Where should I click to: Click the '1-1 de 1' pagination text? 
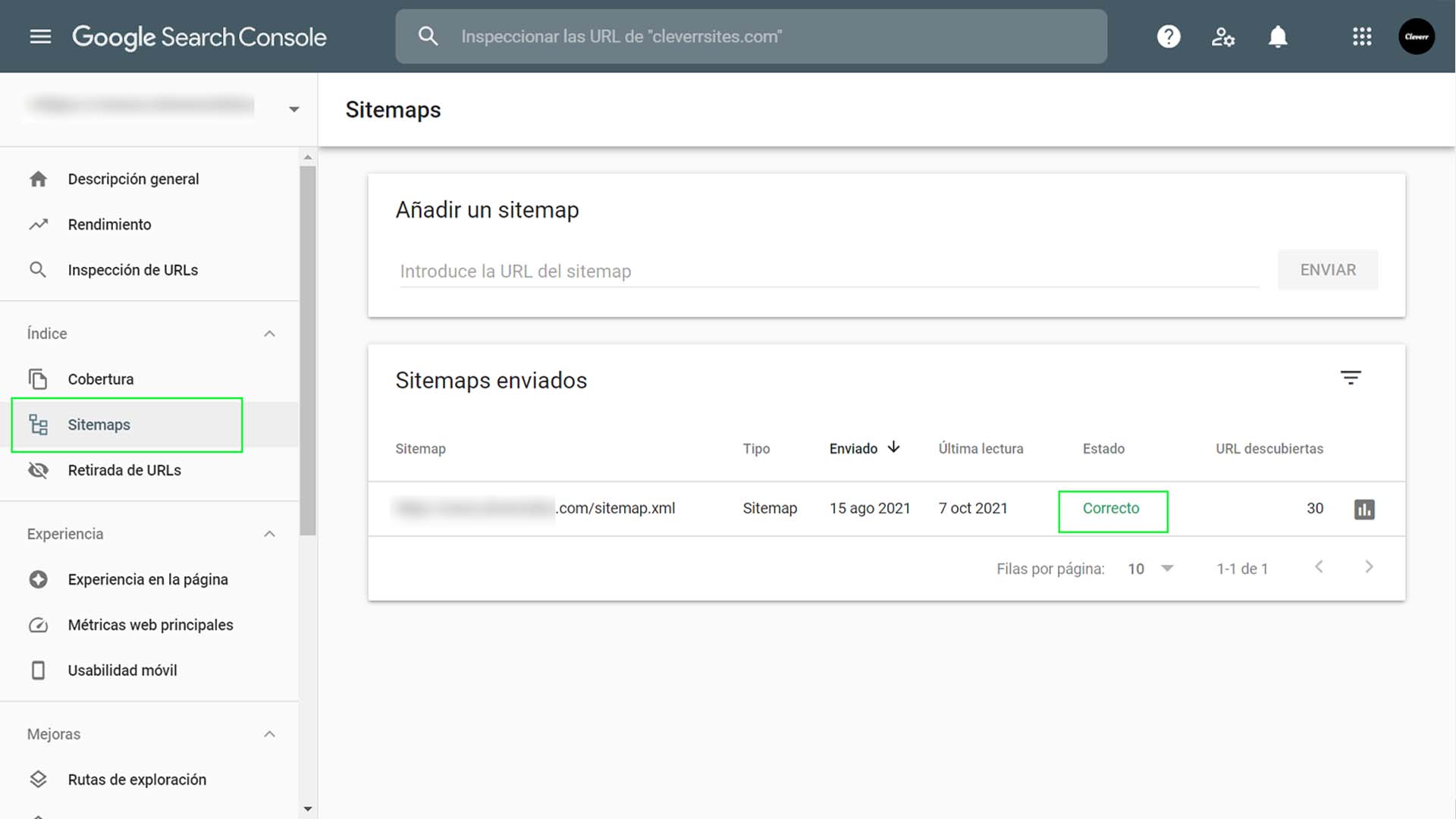click(1242, 569)
